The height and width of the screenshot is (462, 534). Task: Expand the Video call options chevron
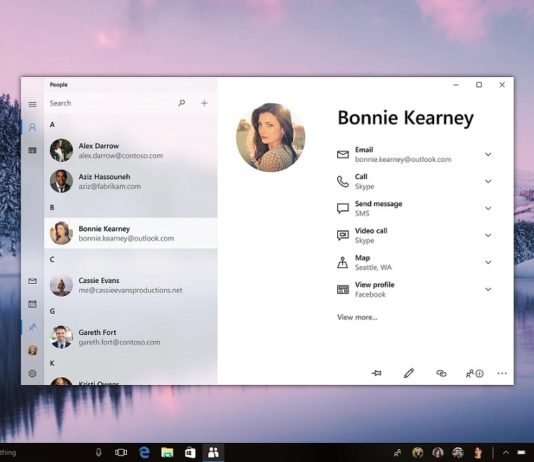pyautogui.click(x=488, y=235)
